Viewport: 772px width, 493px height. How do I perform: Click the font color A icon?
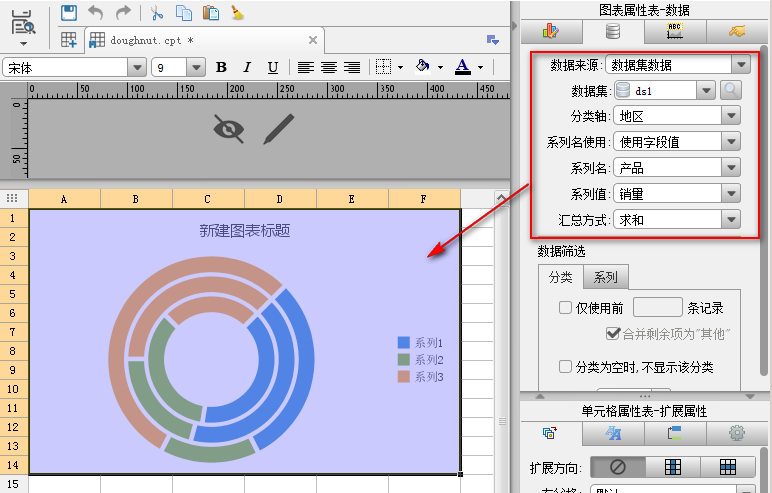[x=462, y=66]
